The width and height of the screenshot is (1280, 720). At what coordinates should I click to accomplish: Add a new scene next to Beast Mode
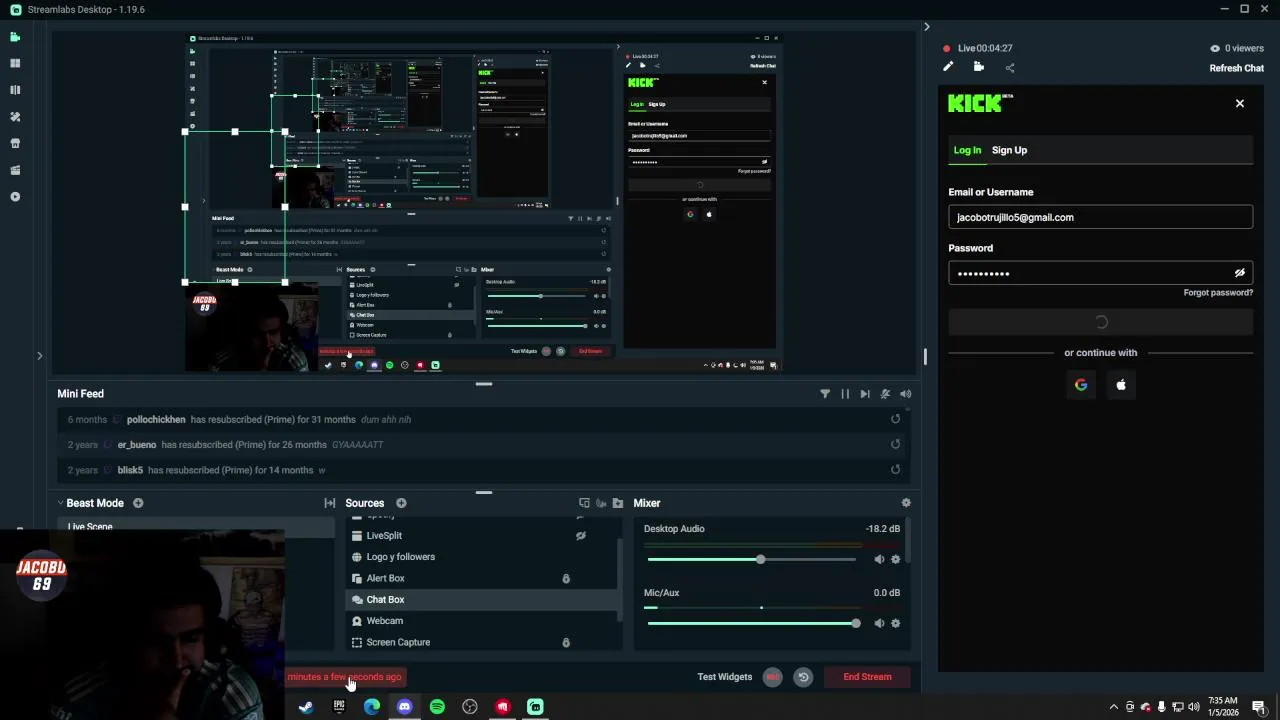click(x=138, y=503)
